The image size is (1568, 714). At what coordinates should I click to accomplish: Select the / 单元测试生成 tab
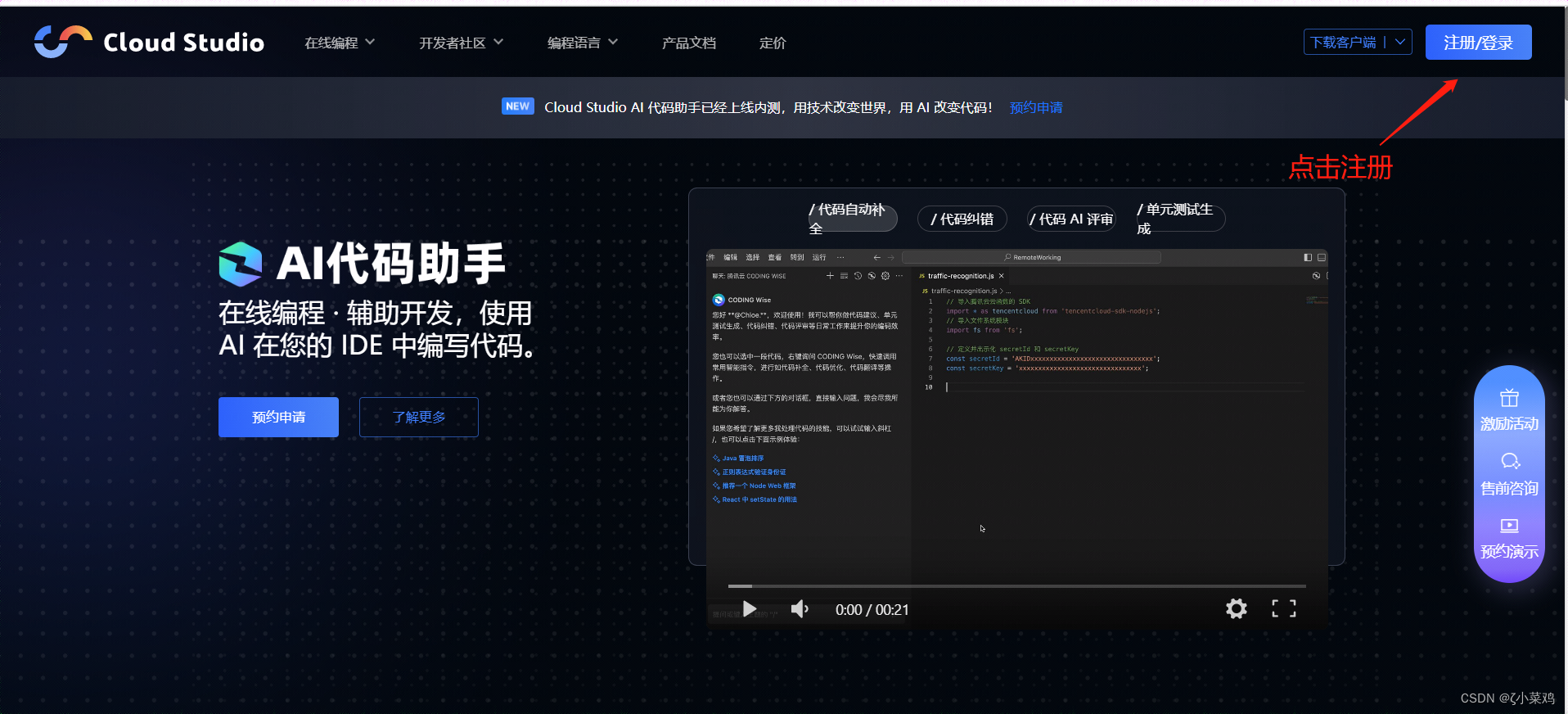[x=1179, y=219]
